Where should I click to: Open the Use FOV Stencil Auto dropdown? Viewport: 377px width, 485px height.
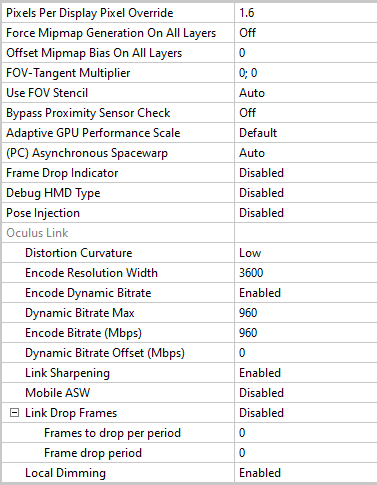click(306, 93)
